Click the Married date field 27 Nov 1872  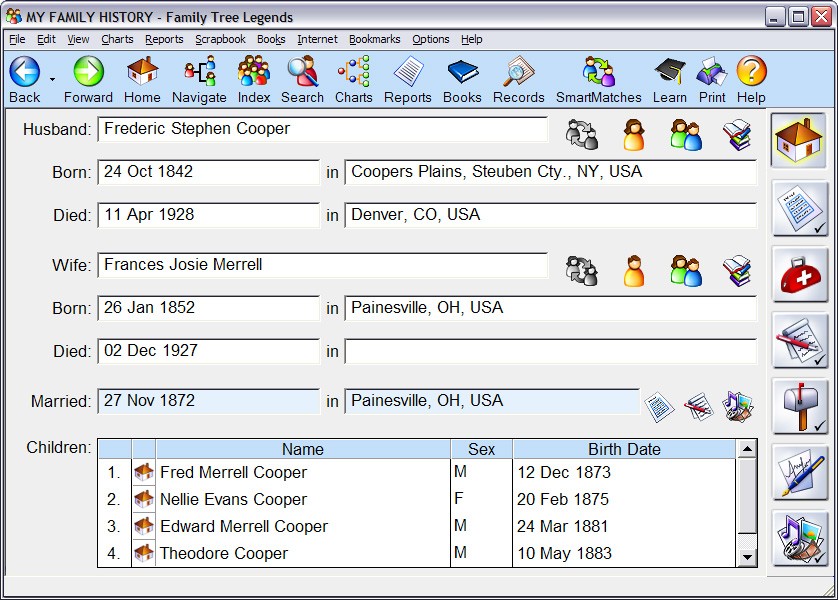tap(208, 401)
